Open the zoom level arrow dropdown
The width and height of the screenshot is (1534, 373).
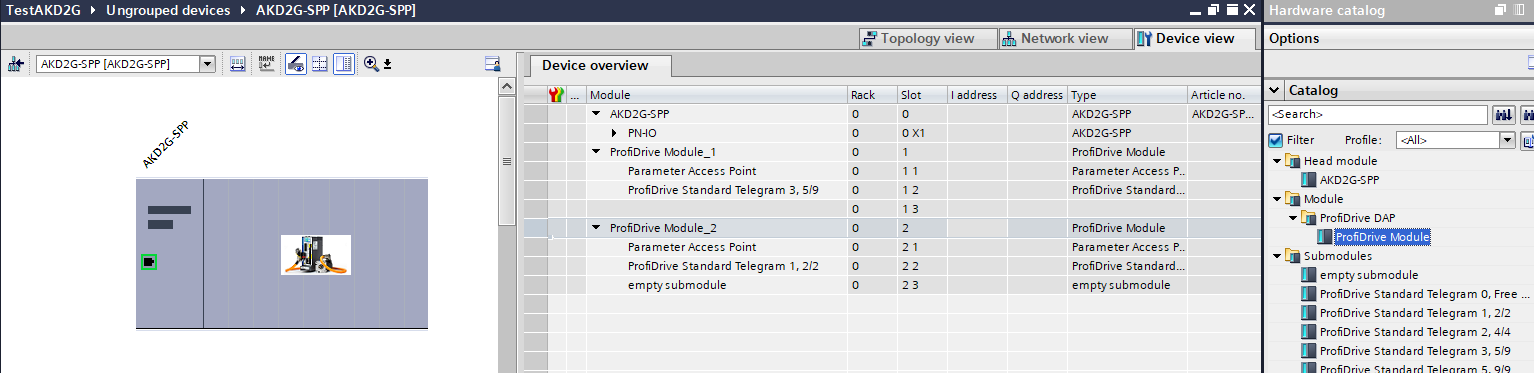[x=388, y=64]
